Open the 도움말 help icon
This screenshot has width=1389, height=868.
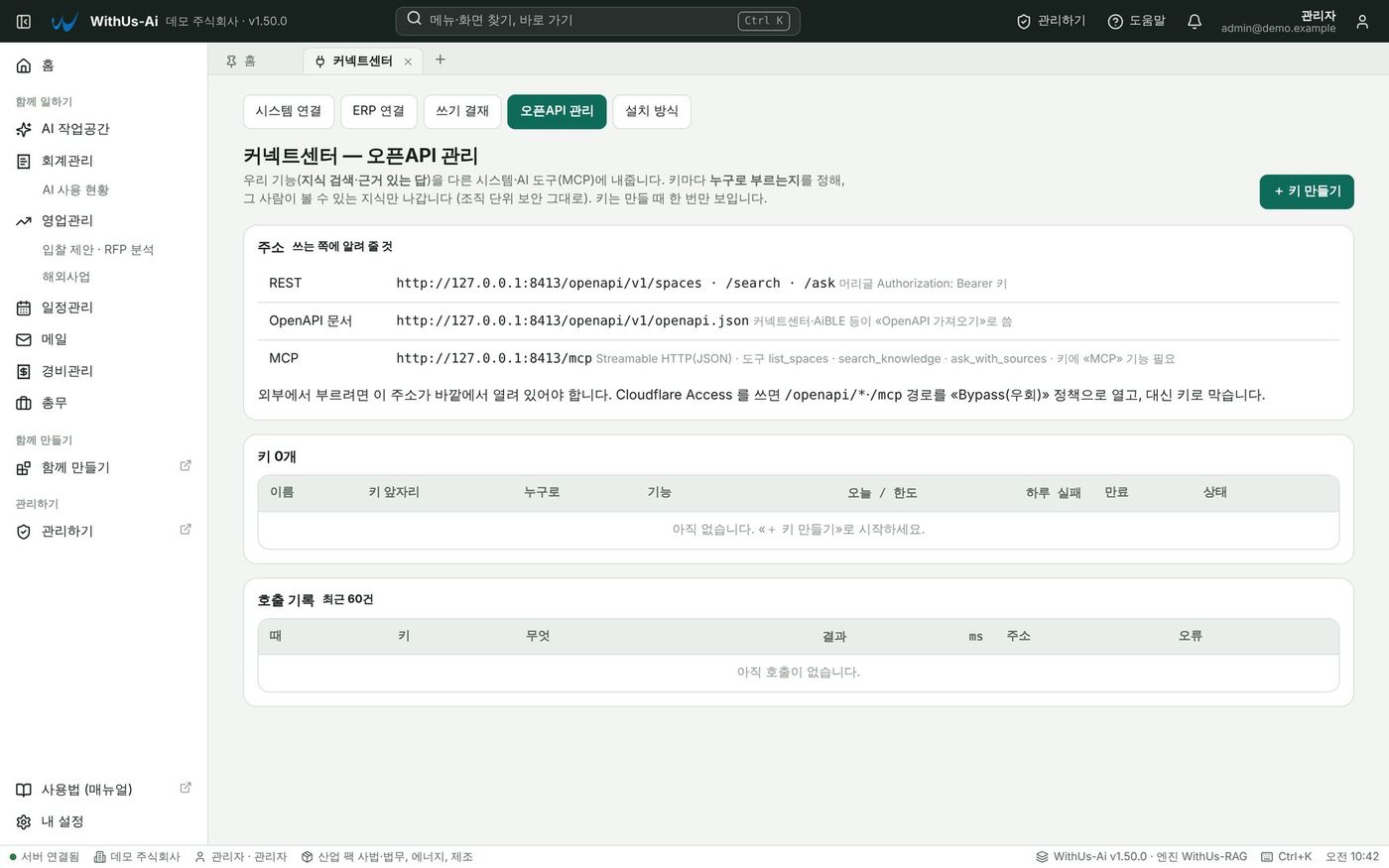1115,21
